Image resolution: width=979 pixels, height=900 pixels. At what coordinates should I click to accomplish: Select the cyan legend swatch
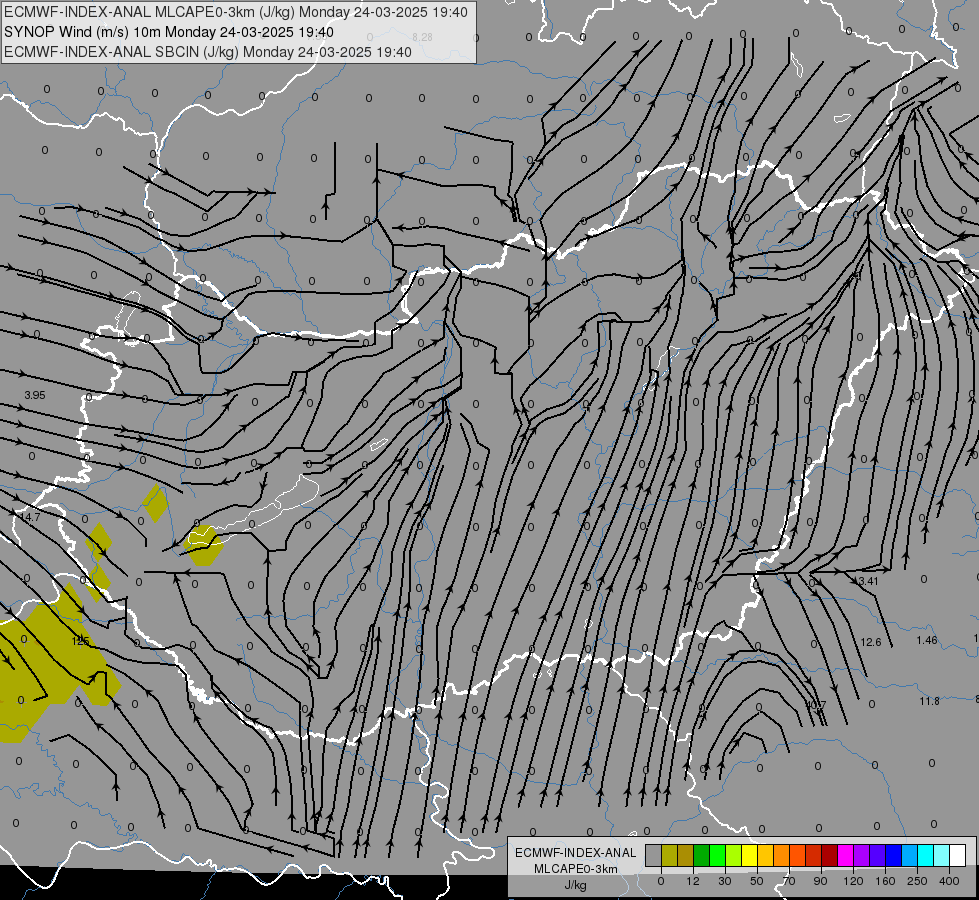(925, 855)
